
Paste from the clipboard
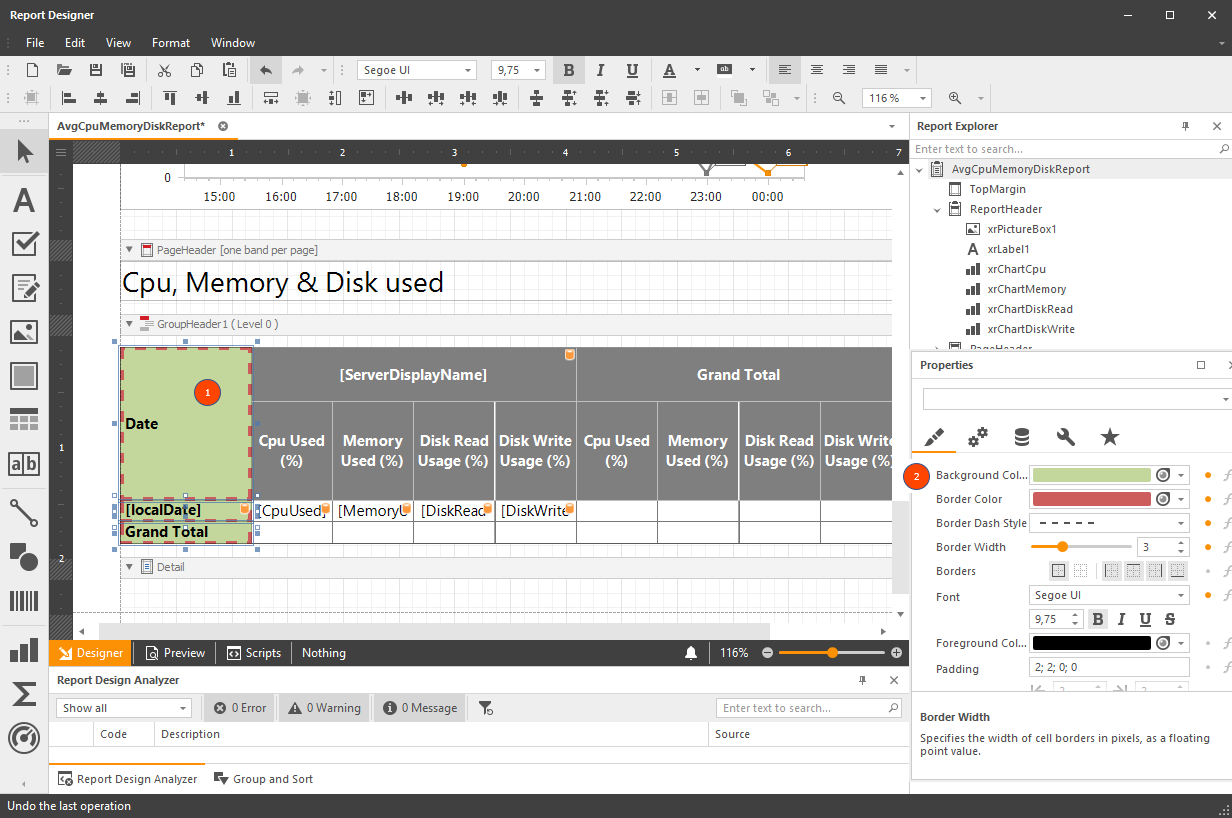[x=229, y=70]
